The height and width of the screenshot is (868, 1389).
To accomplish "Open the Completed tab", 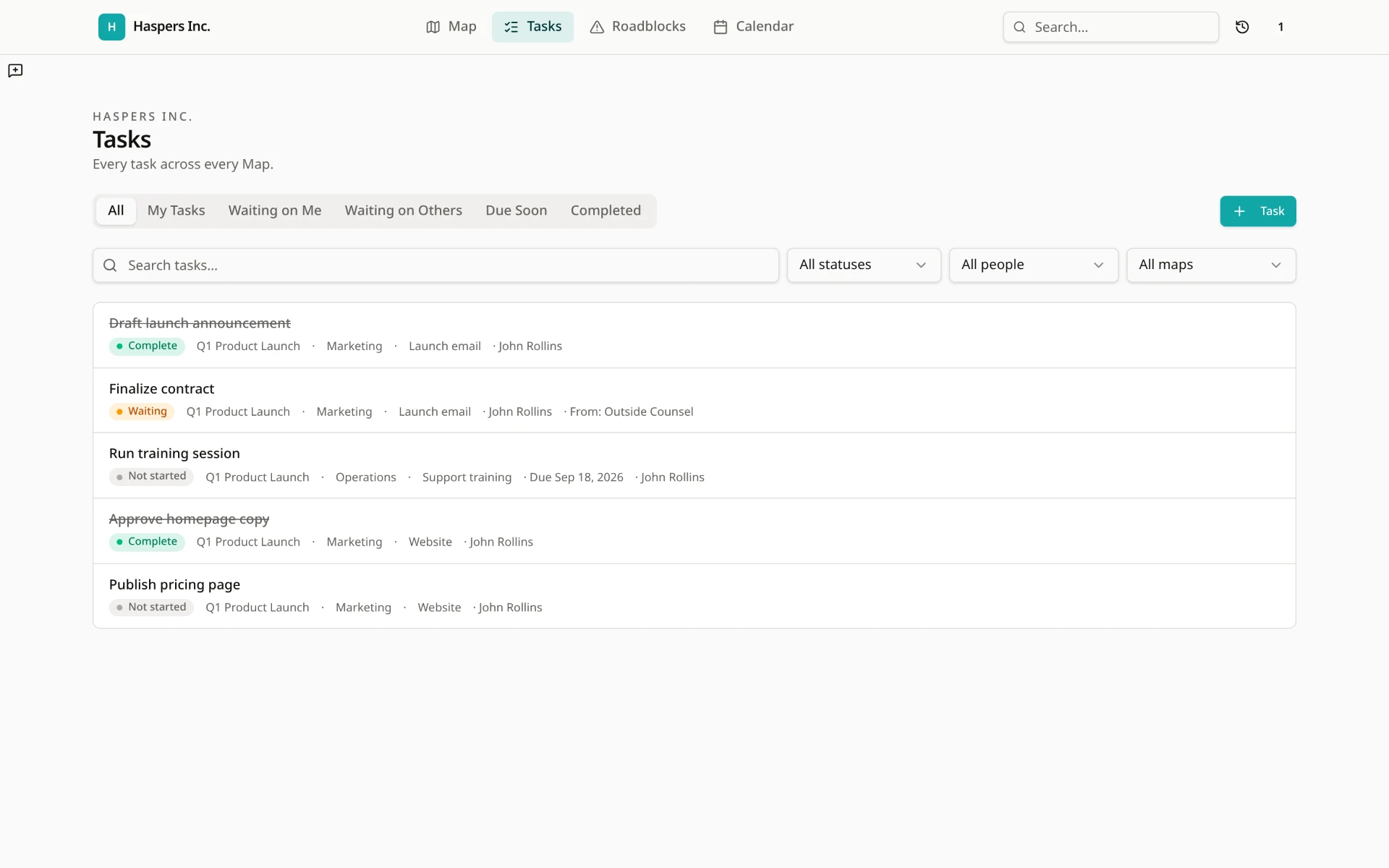I will (606, 210).
